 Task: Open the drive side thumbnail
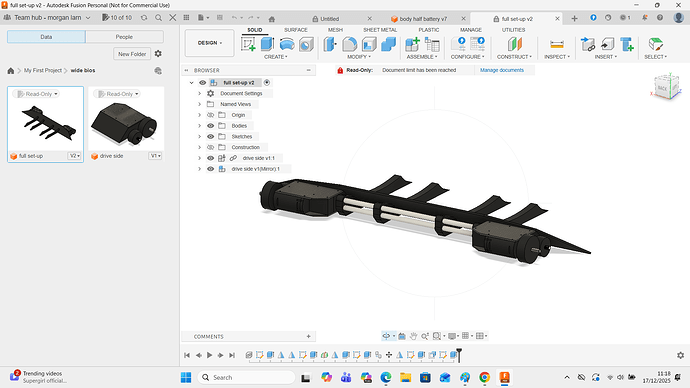coord(126,125)
